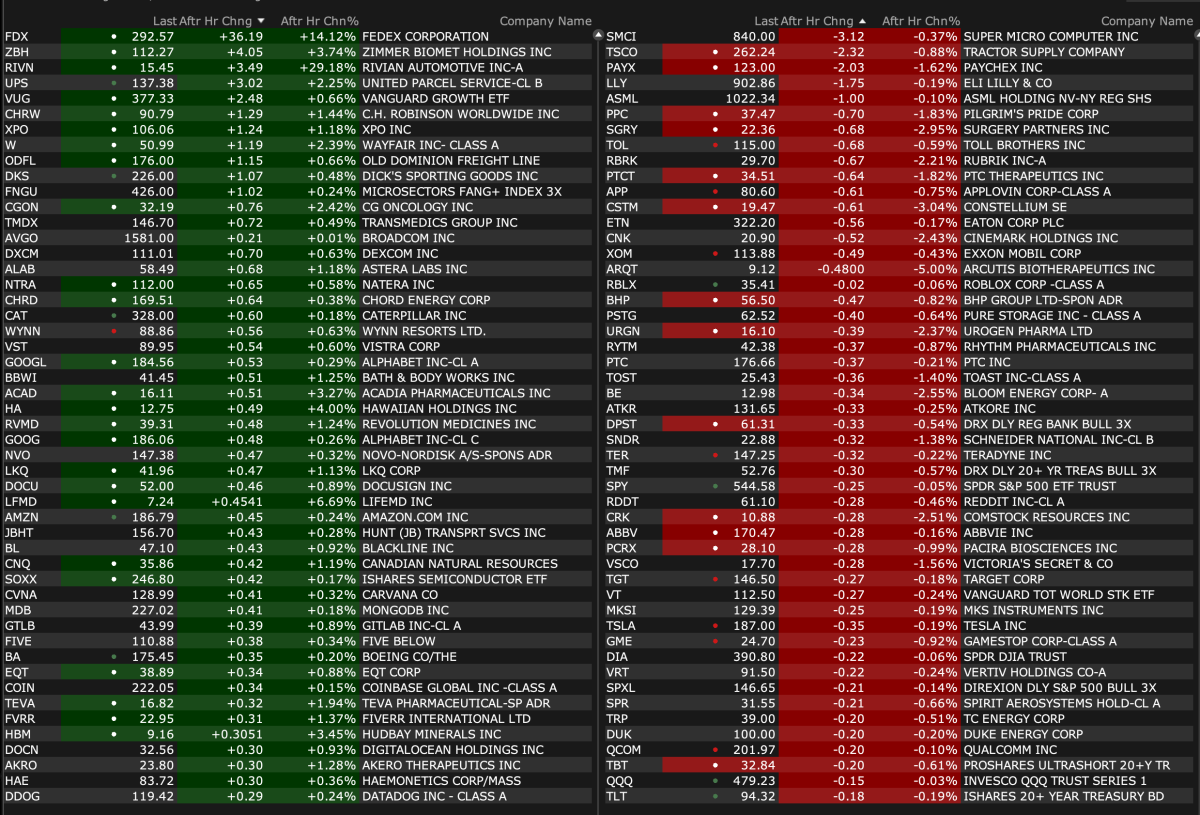Image resolution: width=1200 pixels, height=815 pixels.
Task: Open ELI LILLY & CO company name
Action: click(x=1007, y=83)
